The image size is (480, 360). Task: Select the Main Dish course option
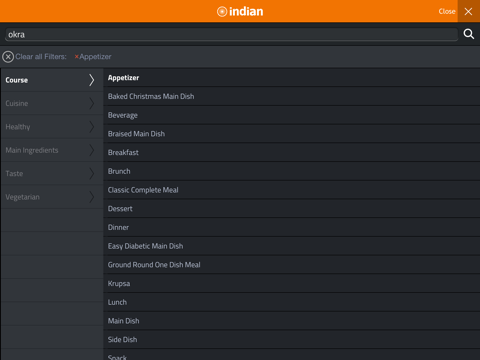(x=292, y=321)
